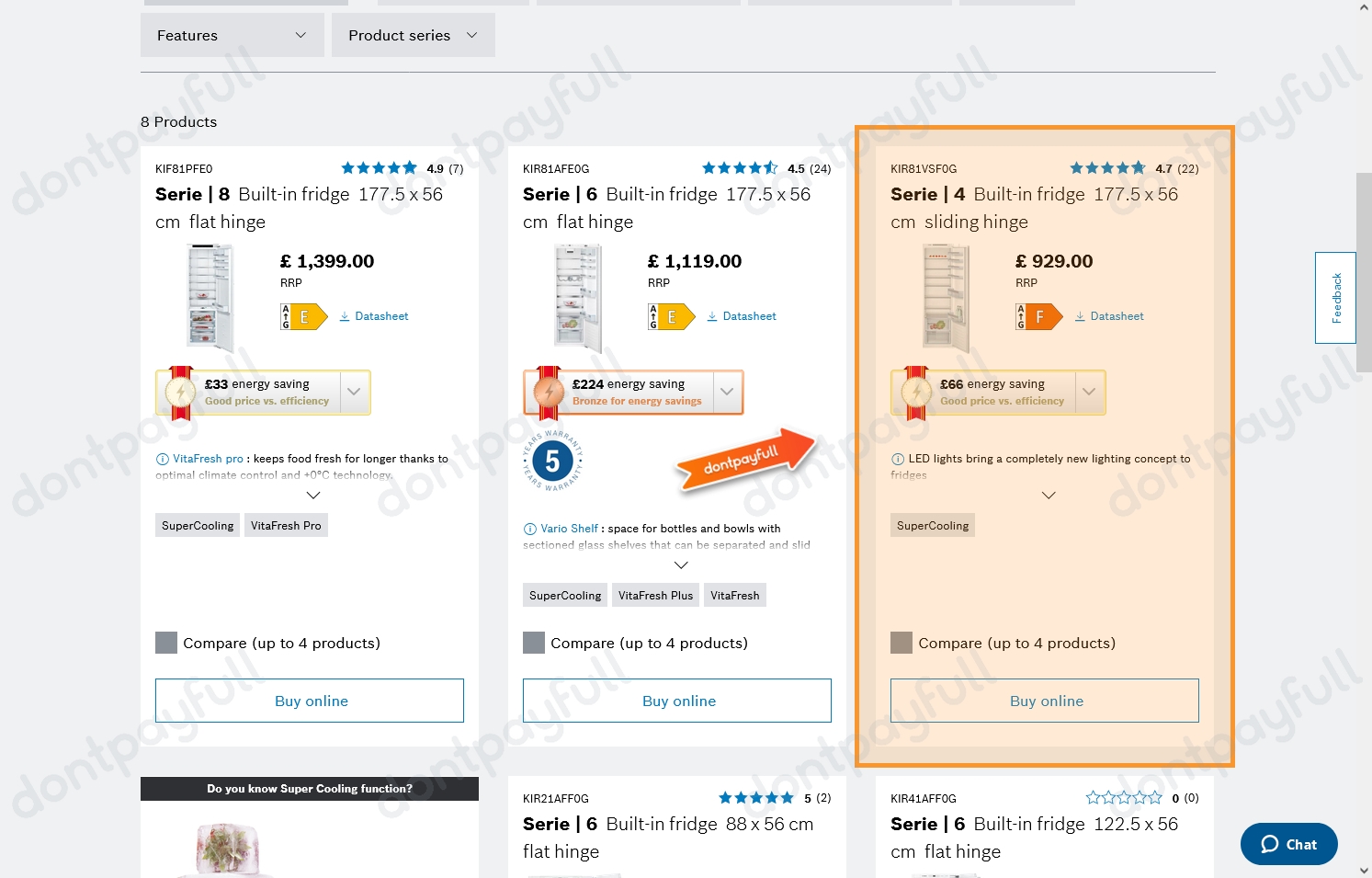
Task: Open Serie 4 Built-in fridge sliding hinge title
Action: tap(1035, 208)
